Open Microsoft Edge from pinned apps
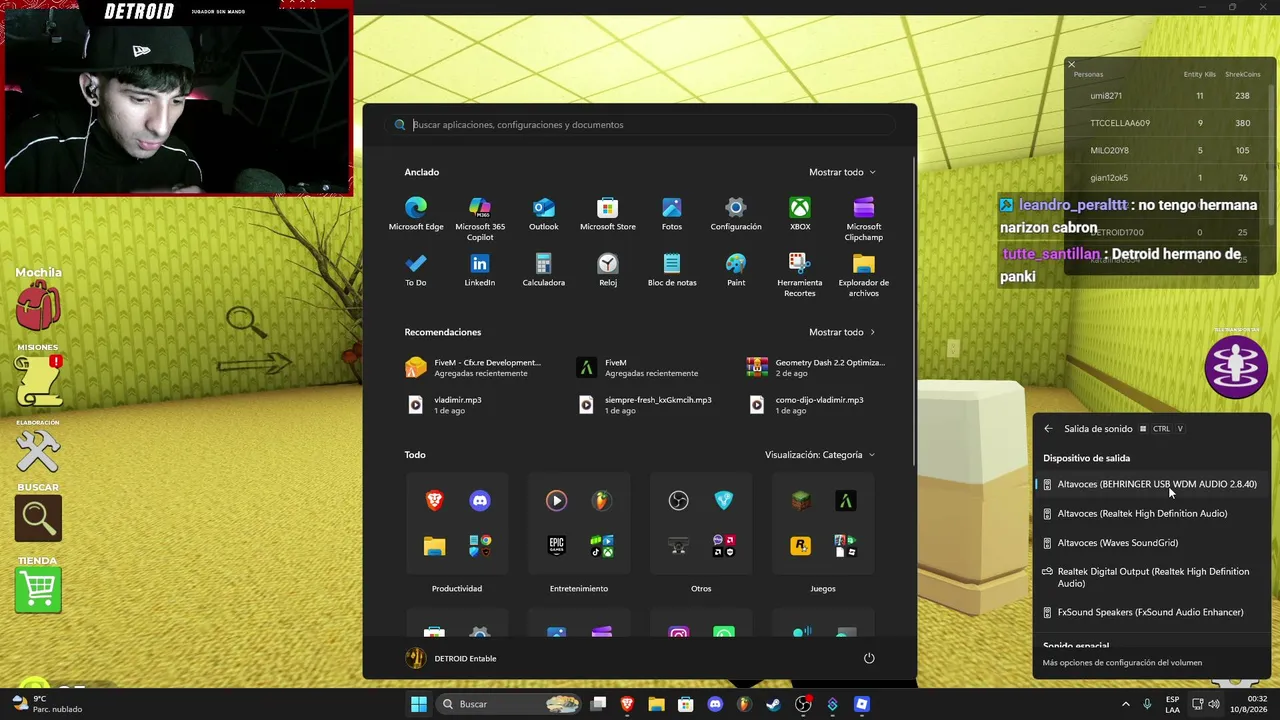The image size is (1280, 720). click(416, 214)
